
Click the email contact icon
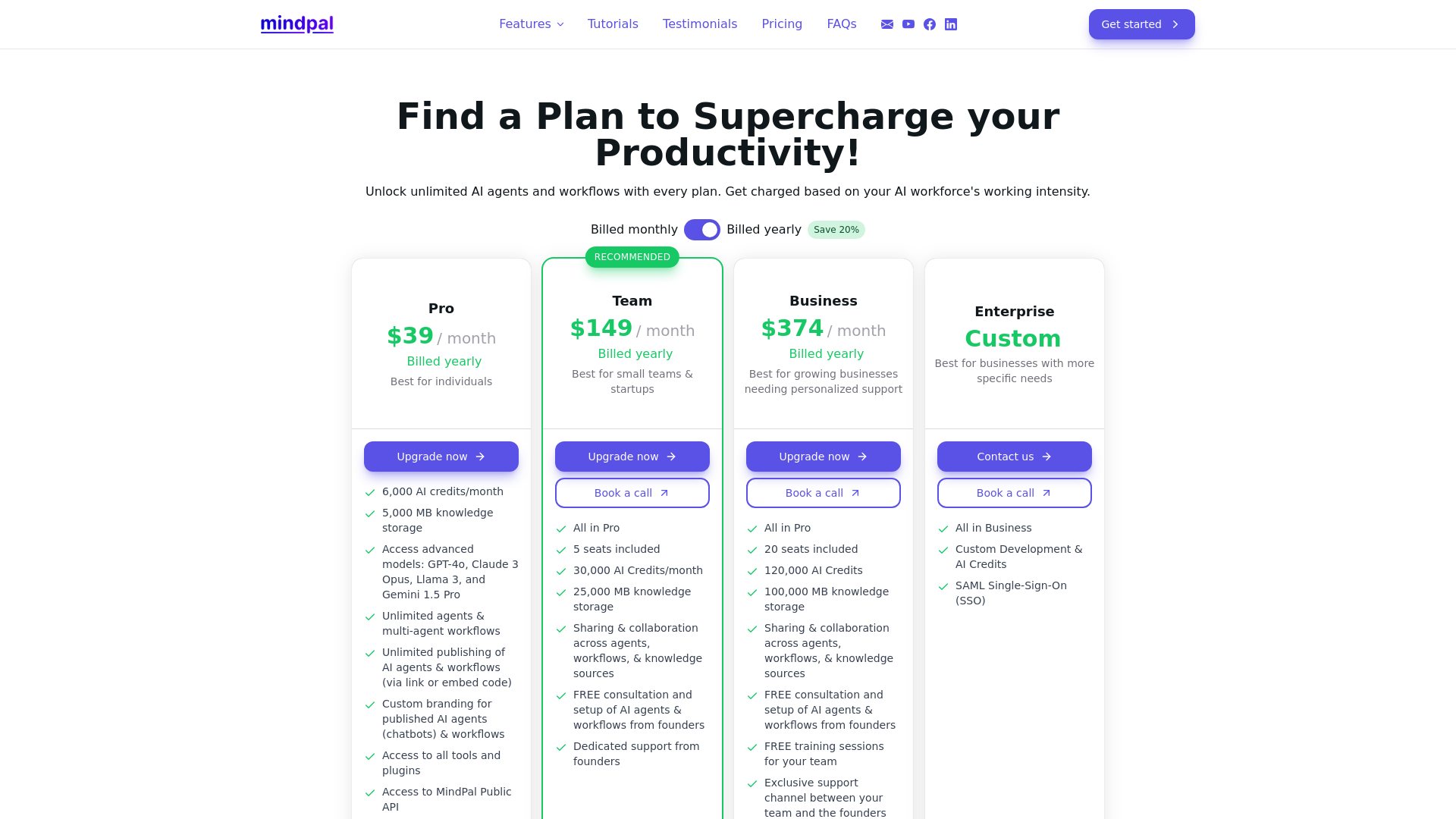pyautogui.click(x=886, y=24)
